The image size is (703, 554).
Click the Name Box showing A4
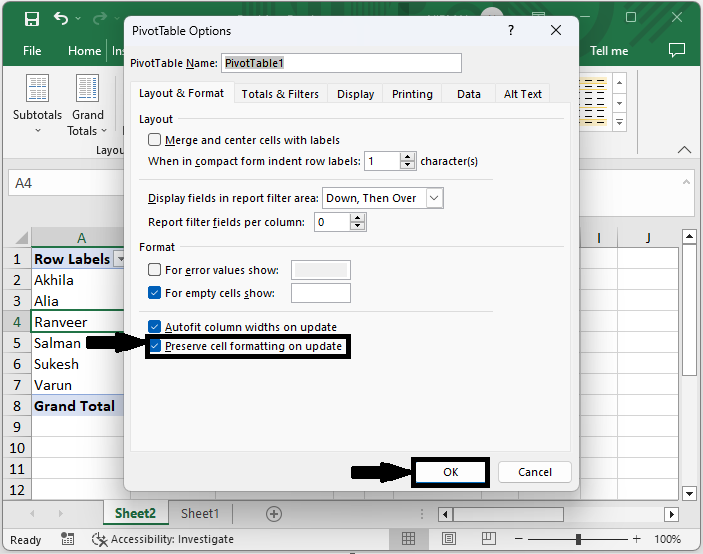point(66,183)
